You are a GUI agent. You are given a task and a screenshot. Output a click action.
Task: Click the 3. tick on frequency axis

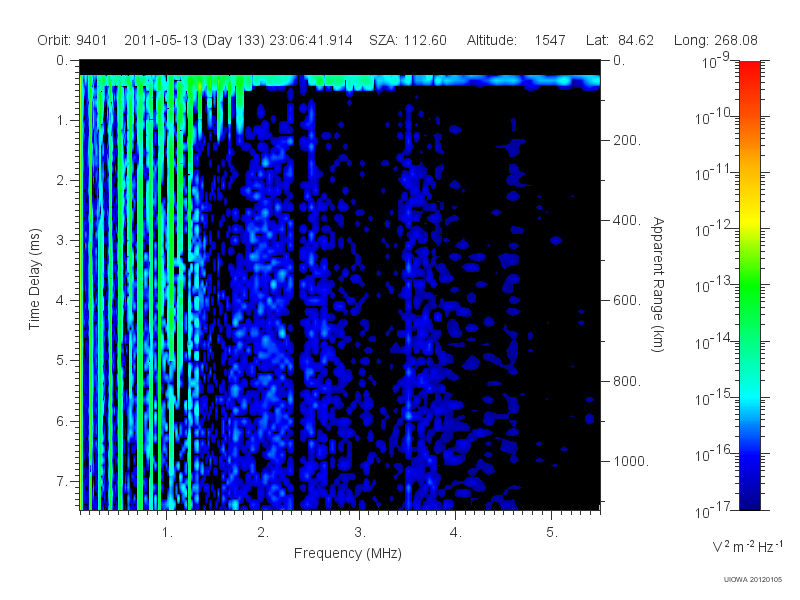(360, 533)
